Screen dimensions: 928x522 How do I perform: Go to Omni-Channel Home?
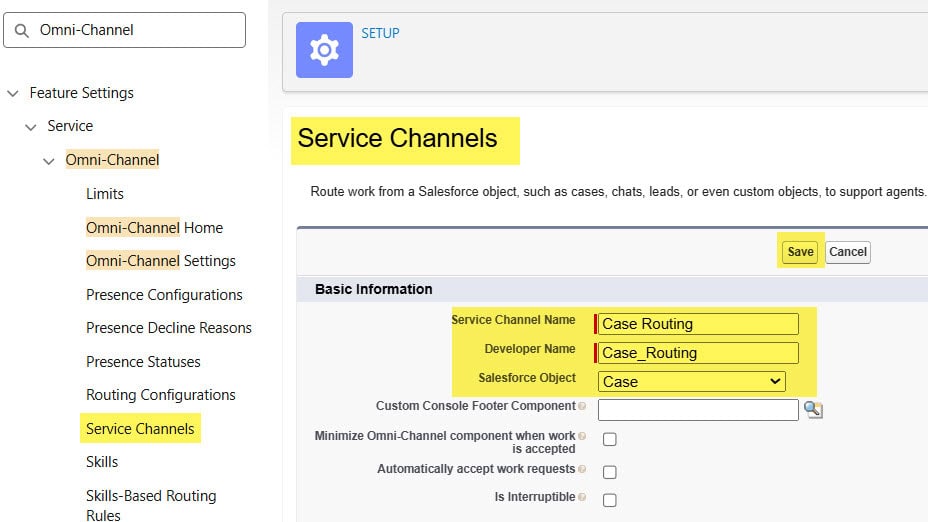tap(154, 228)
